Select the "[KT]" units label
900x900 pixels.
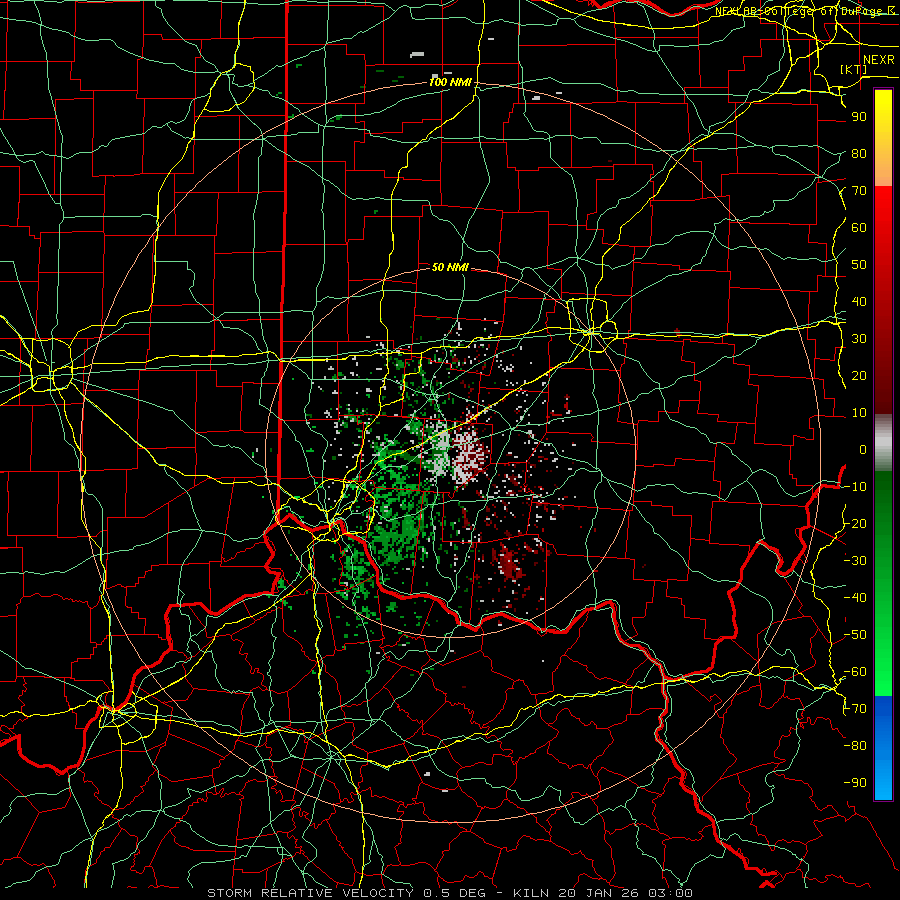click(x=854, y=69)
